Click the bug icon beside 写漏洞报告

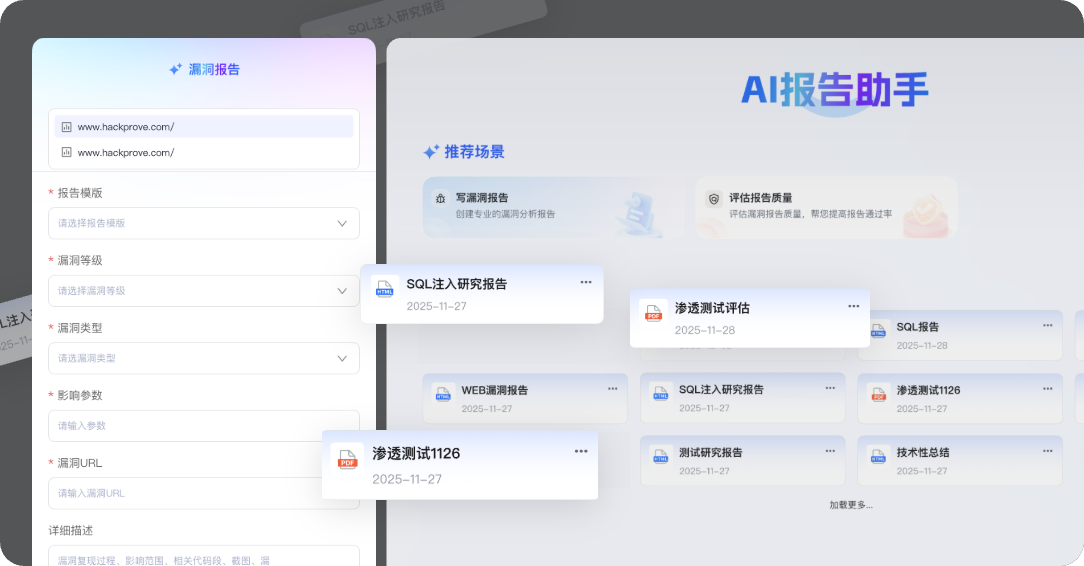click(441, 199)
